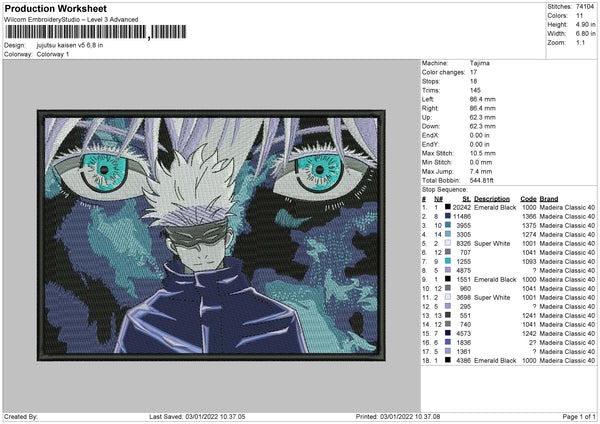Pick the black swatch in stop row 1
600x424 pixels.
click(447, 207)
